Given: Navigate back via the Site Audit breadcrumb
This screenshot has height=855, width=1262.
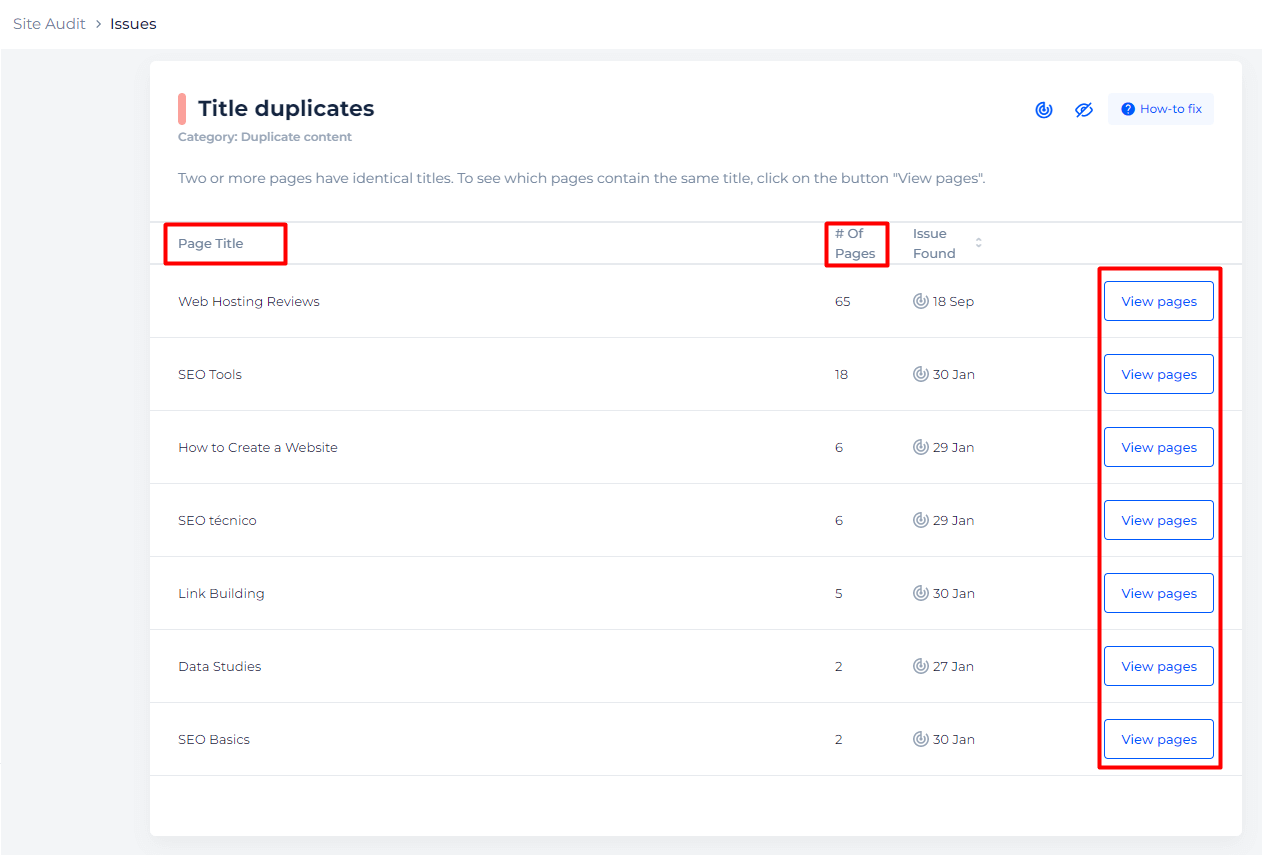Looking at the screenshot, I should tap(48, 23).
